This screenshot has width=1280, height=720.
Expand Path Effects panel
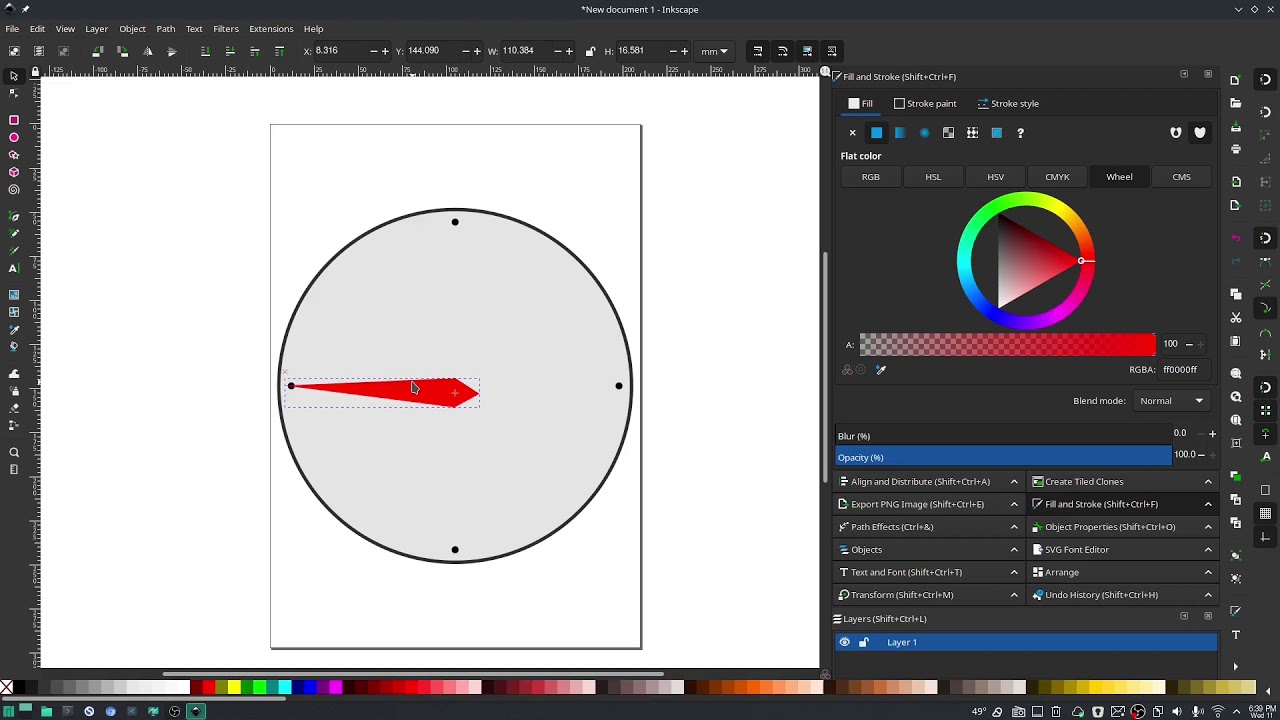coord(928,527)
